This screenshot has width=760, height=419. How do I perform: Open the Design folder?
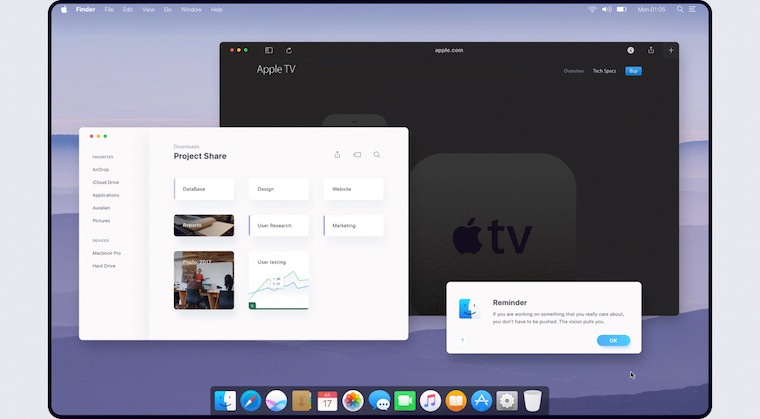[279, 189]
